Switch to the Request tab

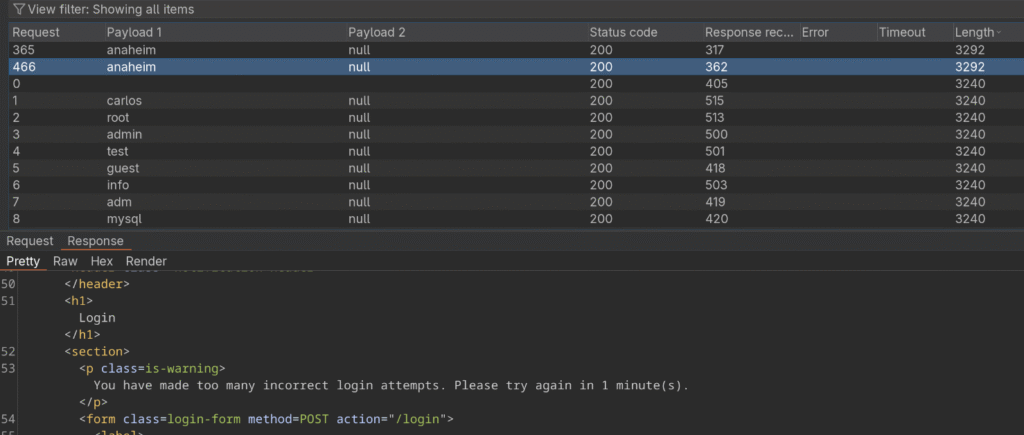[30, 241]
